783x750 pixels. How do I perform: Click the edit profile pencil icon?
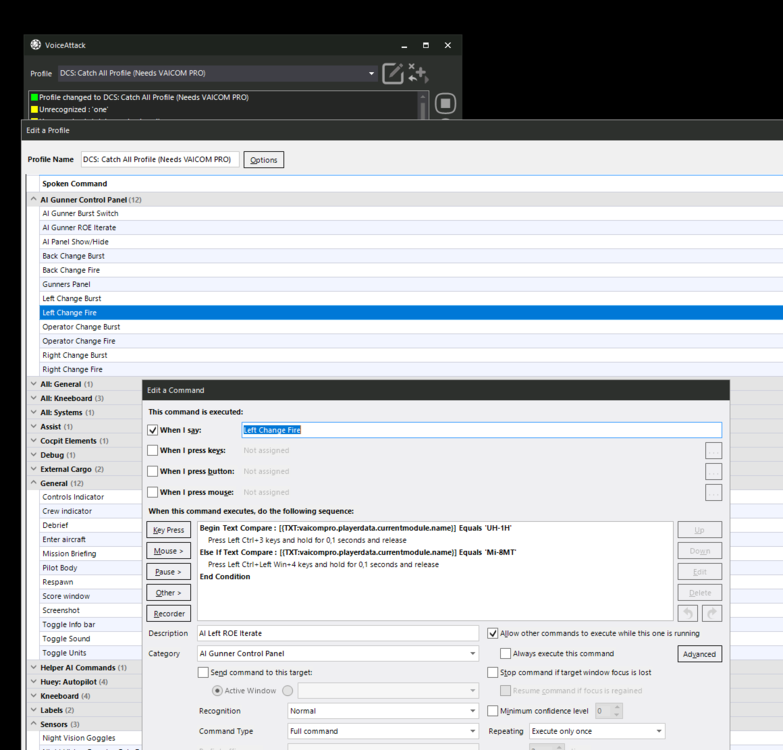[x=393, y=73]
